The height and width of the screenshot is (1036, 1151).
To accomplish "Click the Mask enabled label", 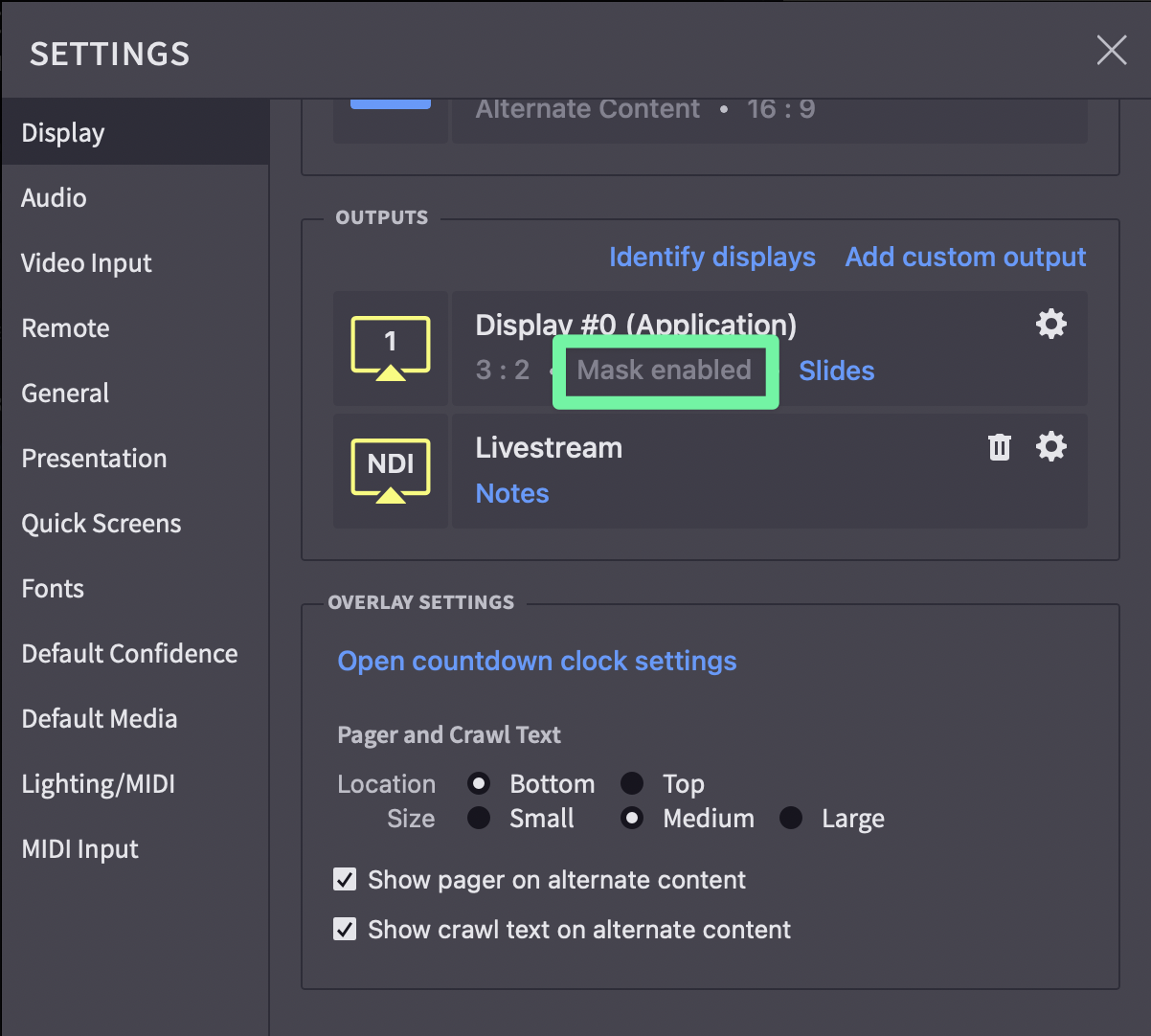I will 665,371.
